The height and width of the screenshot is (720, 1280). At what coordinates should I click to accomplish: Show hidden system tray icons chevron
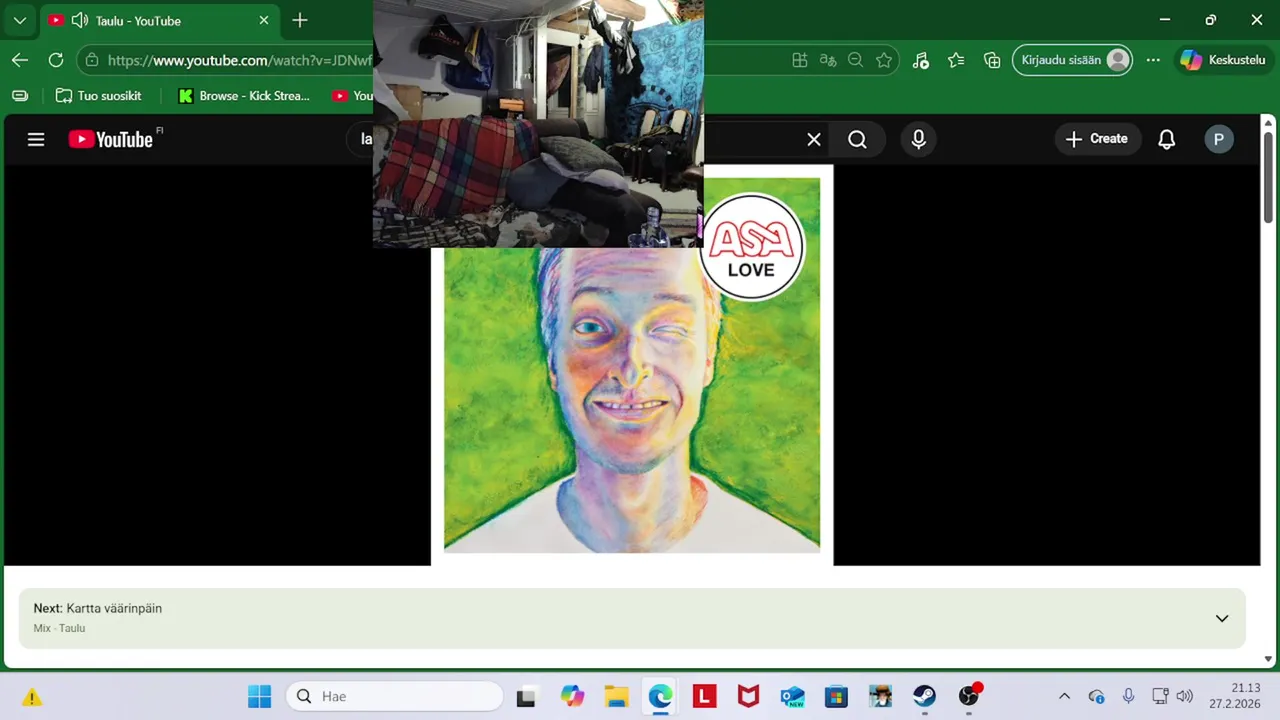point(1064,696)
